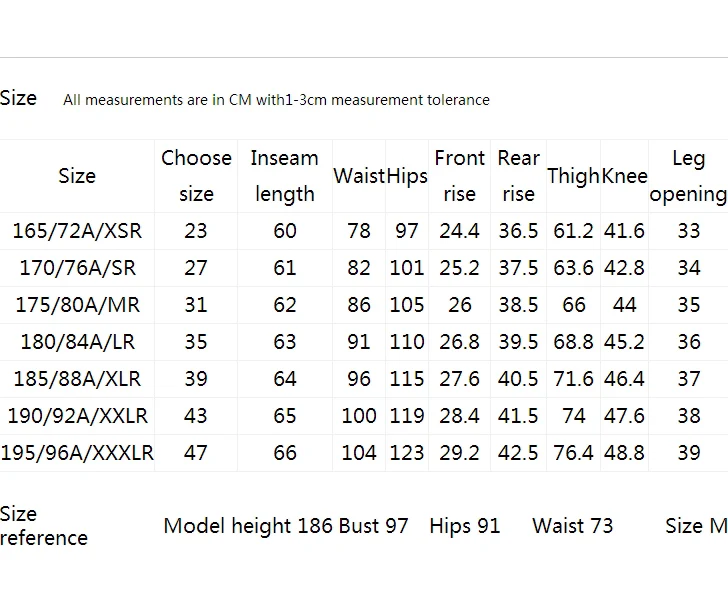The image size is (728, 604).
Task: Click the Hips 91 reference text
Action: pos(465,526)
